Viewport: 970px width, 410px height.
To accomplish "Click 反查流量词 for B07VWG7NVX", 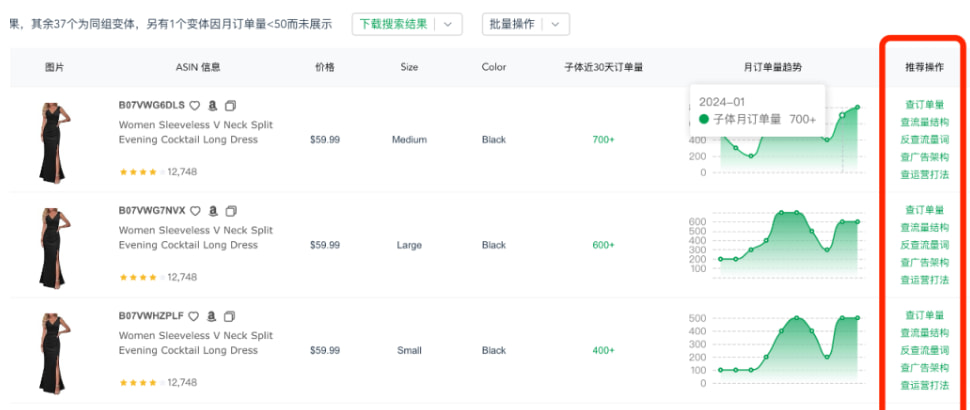I will coord(924,245).
